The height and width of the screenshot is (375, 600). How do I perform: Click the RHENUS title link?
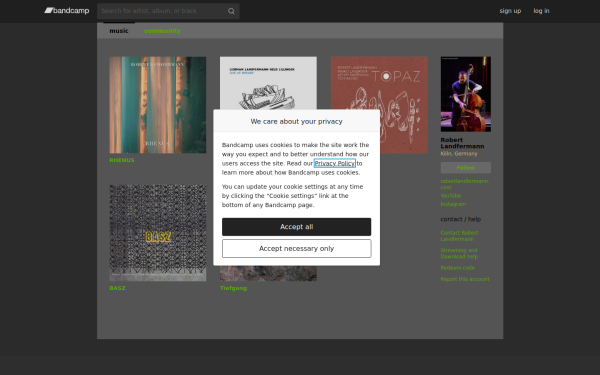point(122,160)
